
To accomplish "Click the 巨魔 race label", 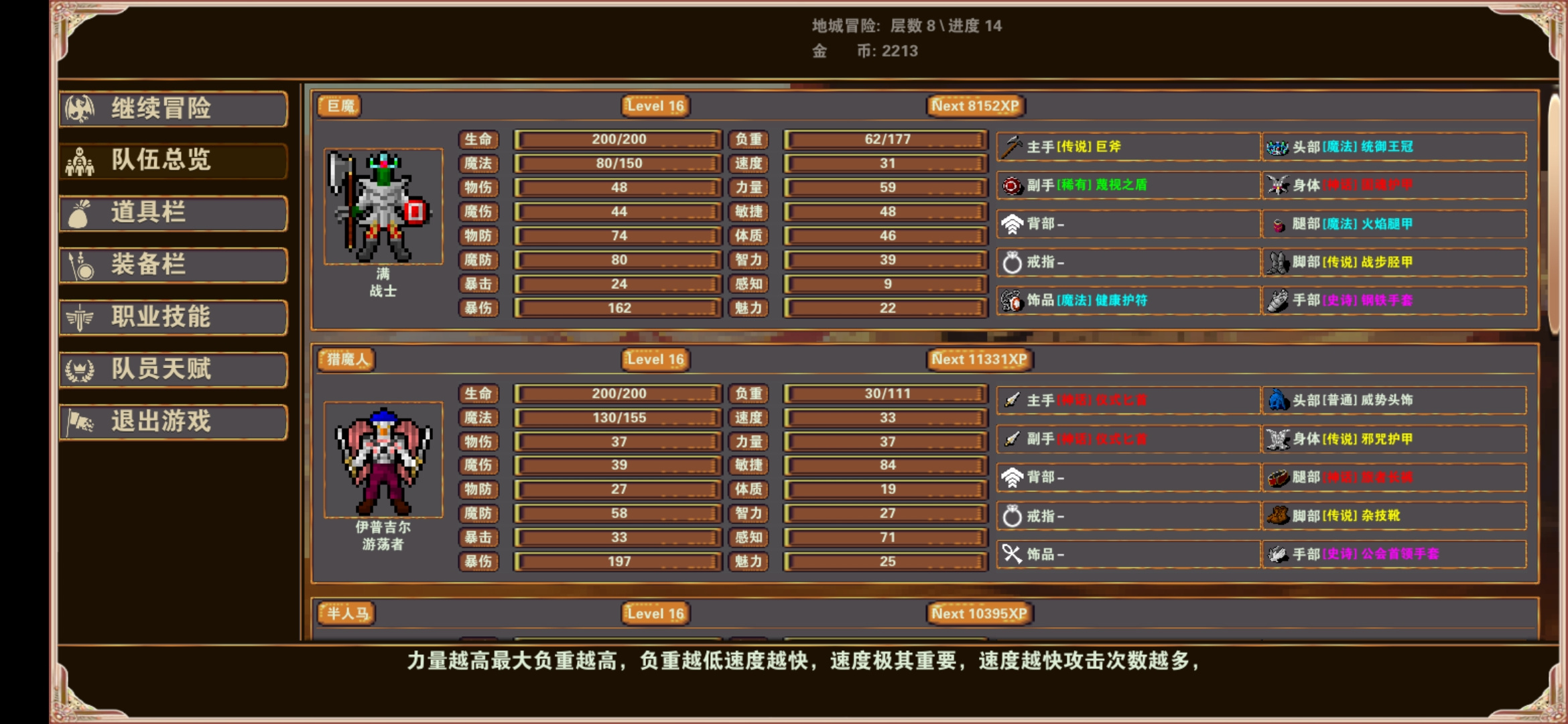I will [340, 106].
